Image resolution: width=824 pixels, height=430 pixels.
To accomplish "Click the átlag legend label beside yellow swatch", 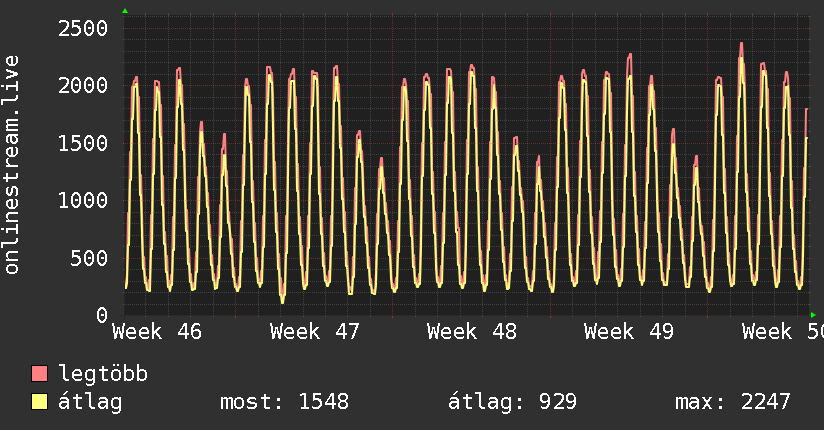I will 90,402.
